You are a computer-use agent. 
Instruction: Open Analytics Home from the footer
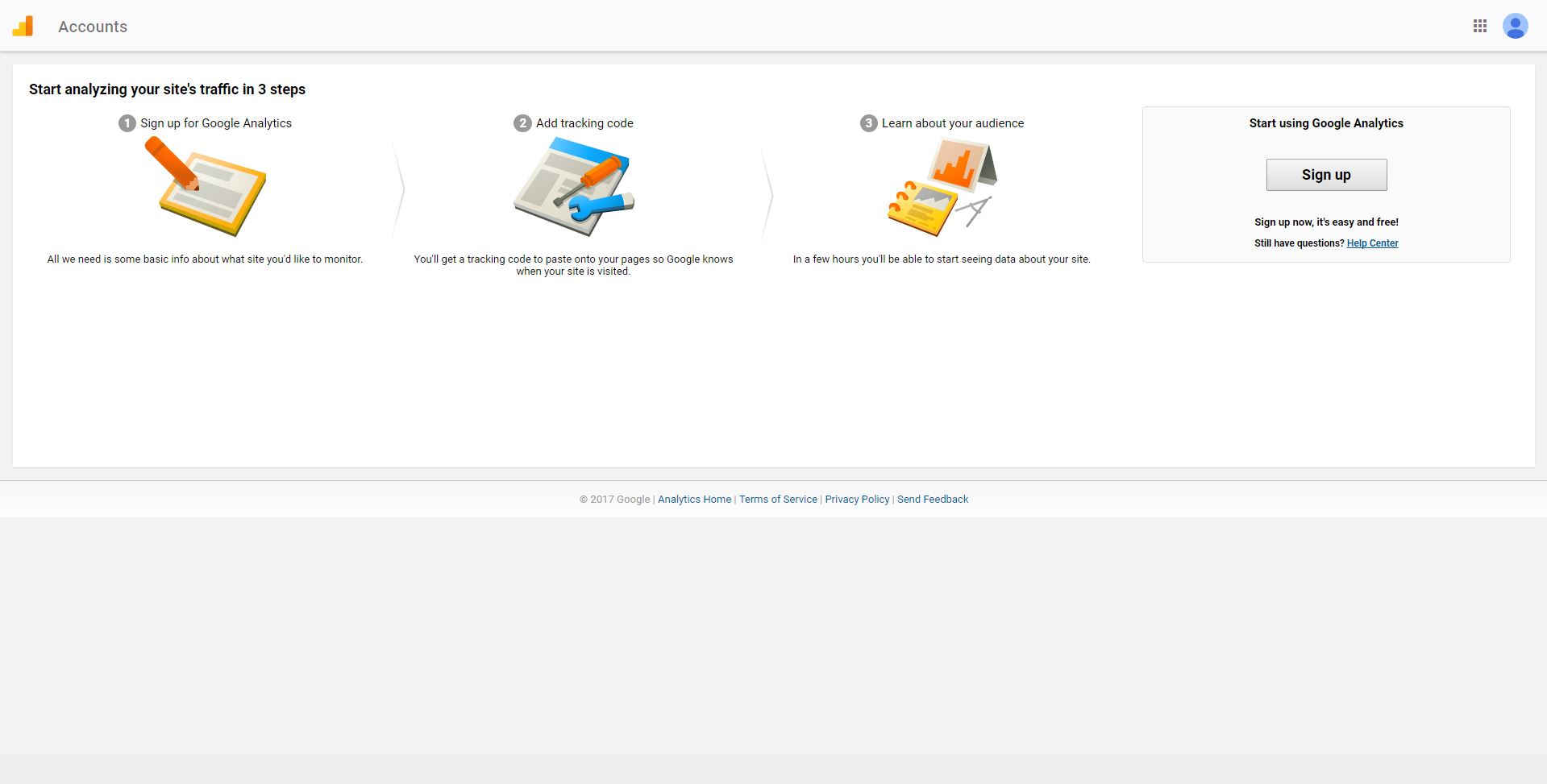point(693,499)
